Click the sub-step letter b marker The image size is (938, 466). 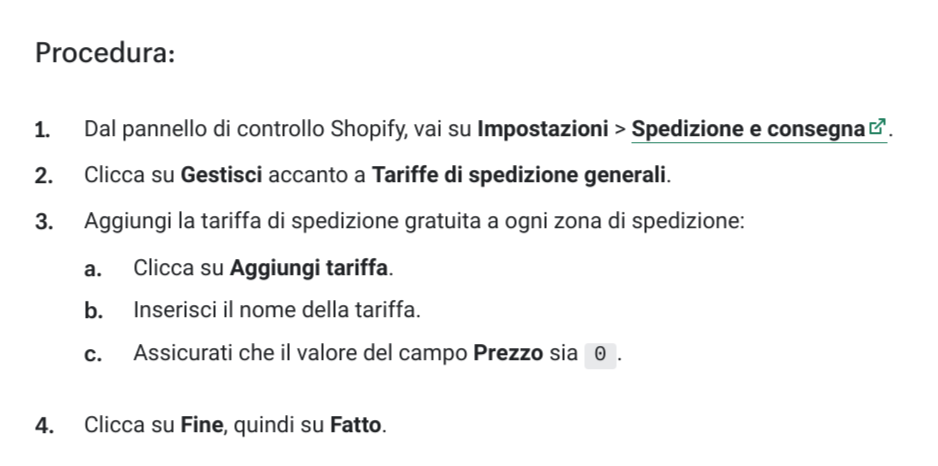point(93,311)
